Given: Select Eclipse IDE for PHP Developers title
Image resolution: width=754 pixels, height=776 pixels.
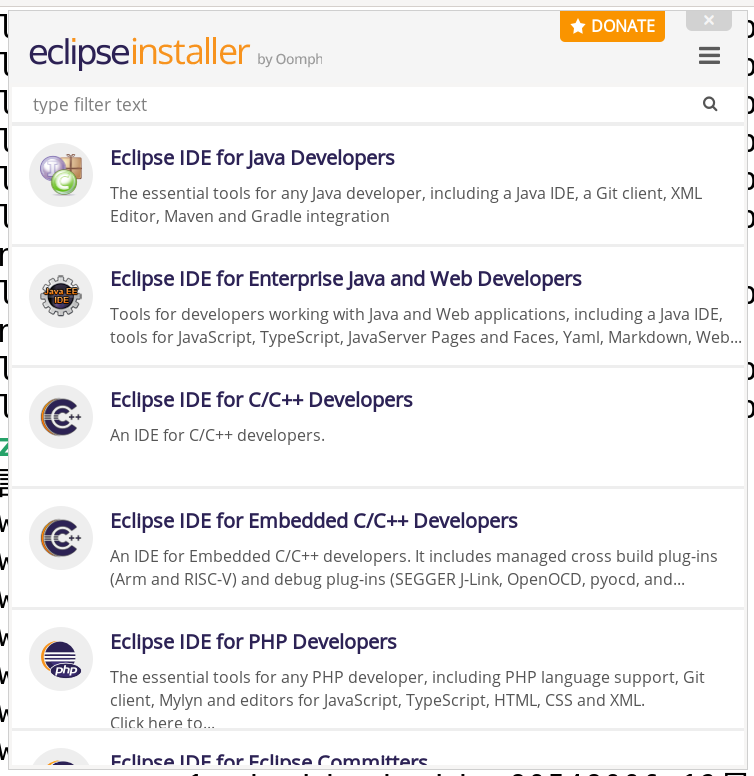Looking at the screenshot, I should 253,642.
